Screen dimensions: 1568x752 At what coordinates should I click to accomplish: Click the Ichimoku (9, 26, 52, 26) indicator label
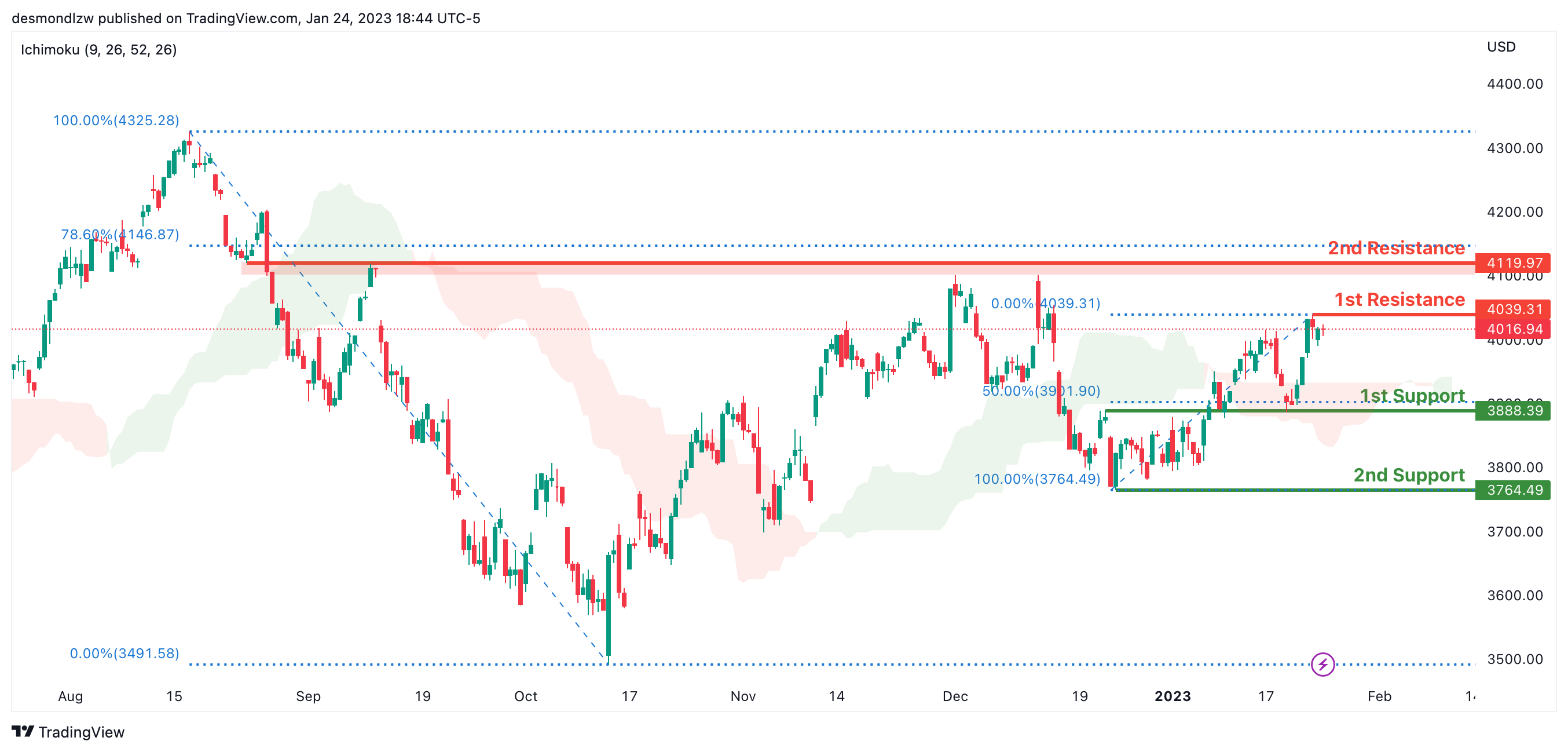click(x=98, y=49)
